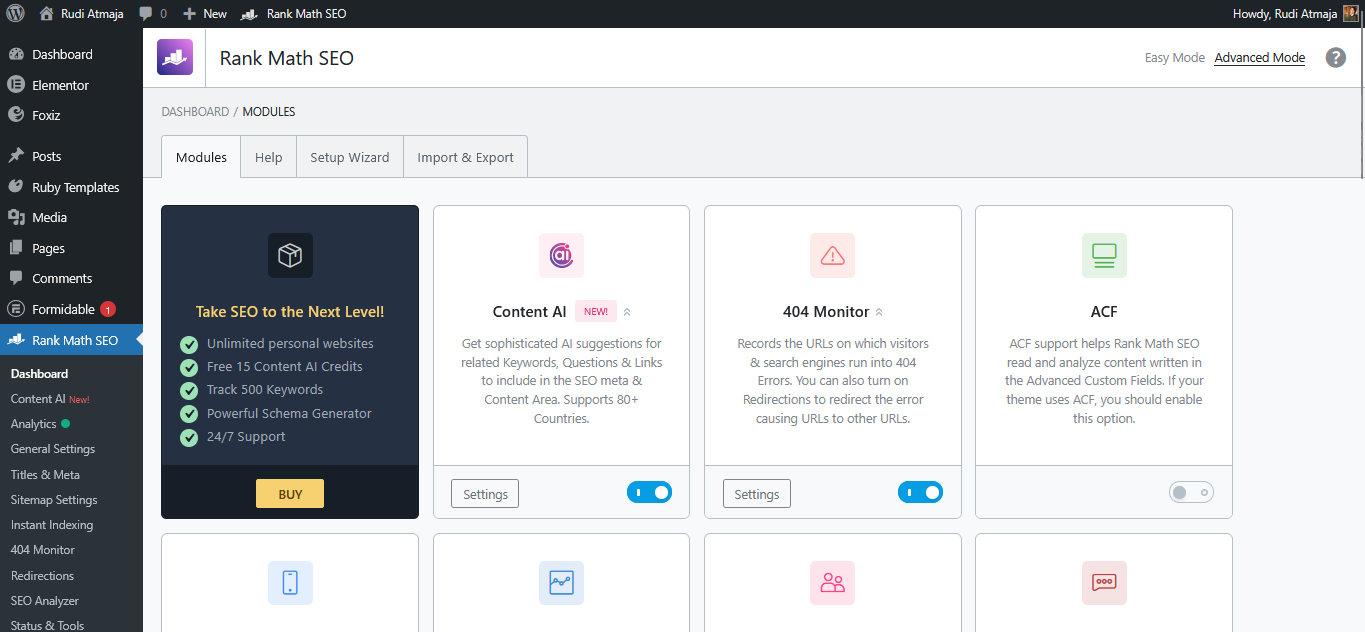Expand chevron next to Content AI title
1365x632 pixels.
coord(627,312)
